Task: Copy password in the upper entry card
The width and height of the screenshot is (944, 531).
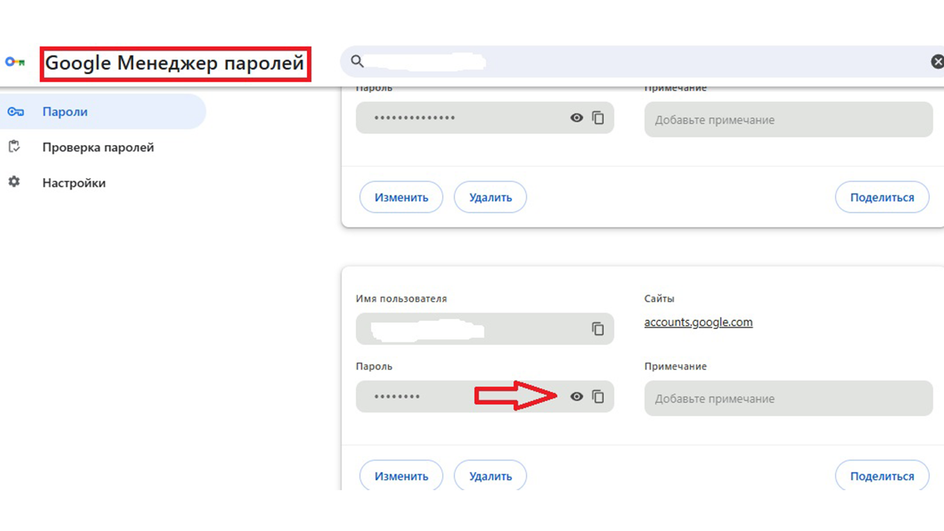Action: 598,118
